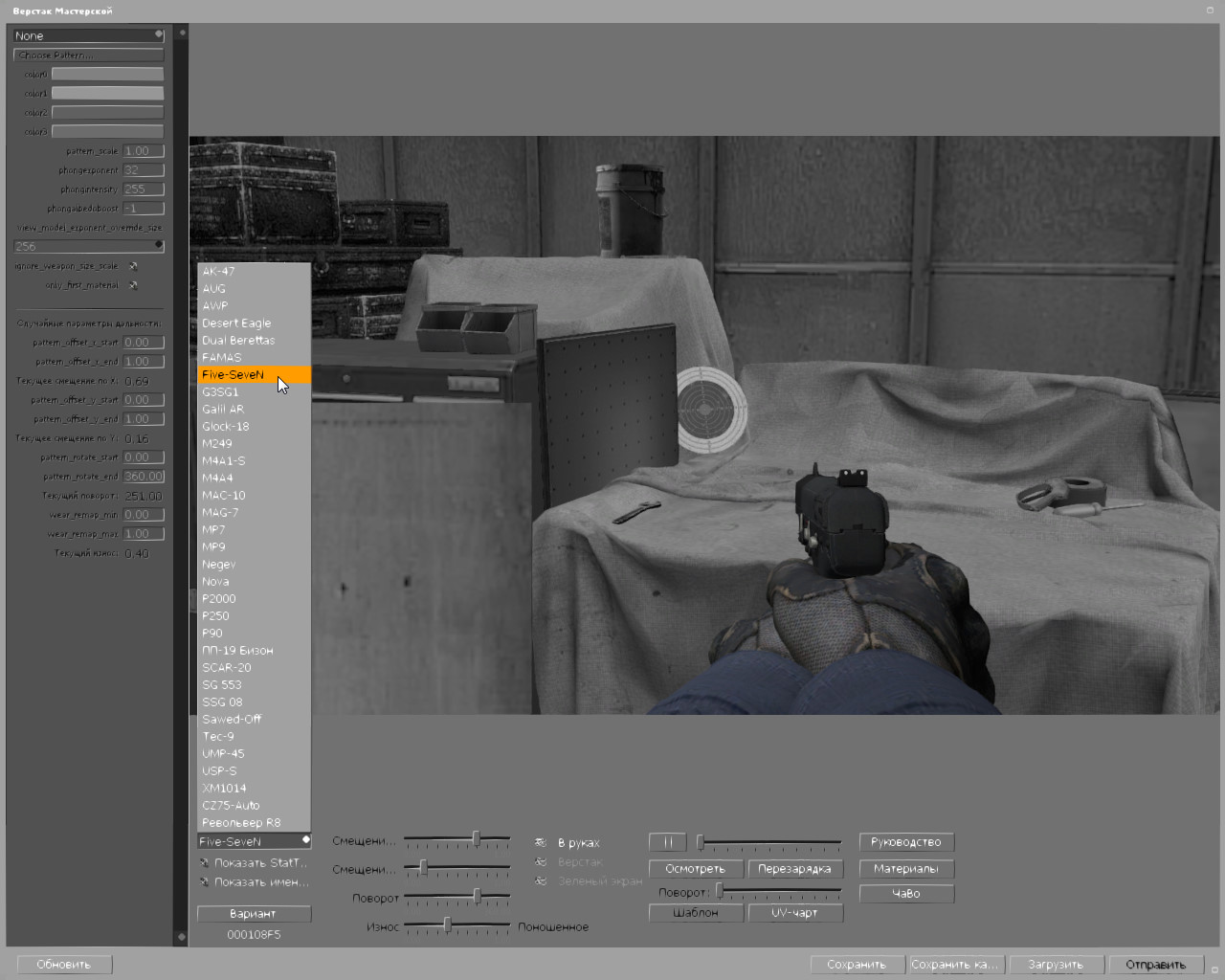1225x980 pixels.
Task: Click the Загрузить load button
Action: (1056, 964)
